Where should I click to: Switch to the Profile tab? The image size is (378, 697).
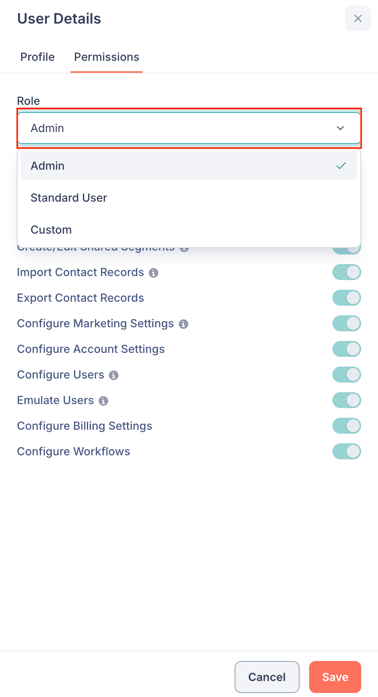click(x=37, y=57)
